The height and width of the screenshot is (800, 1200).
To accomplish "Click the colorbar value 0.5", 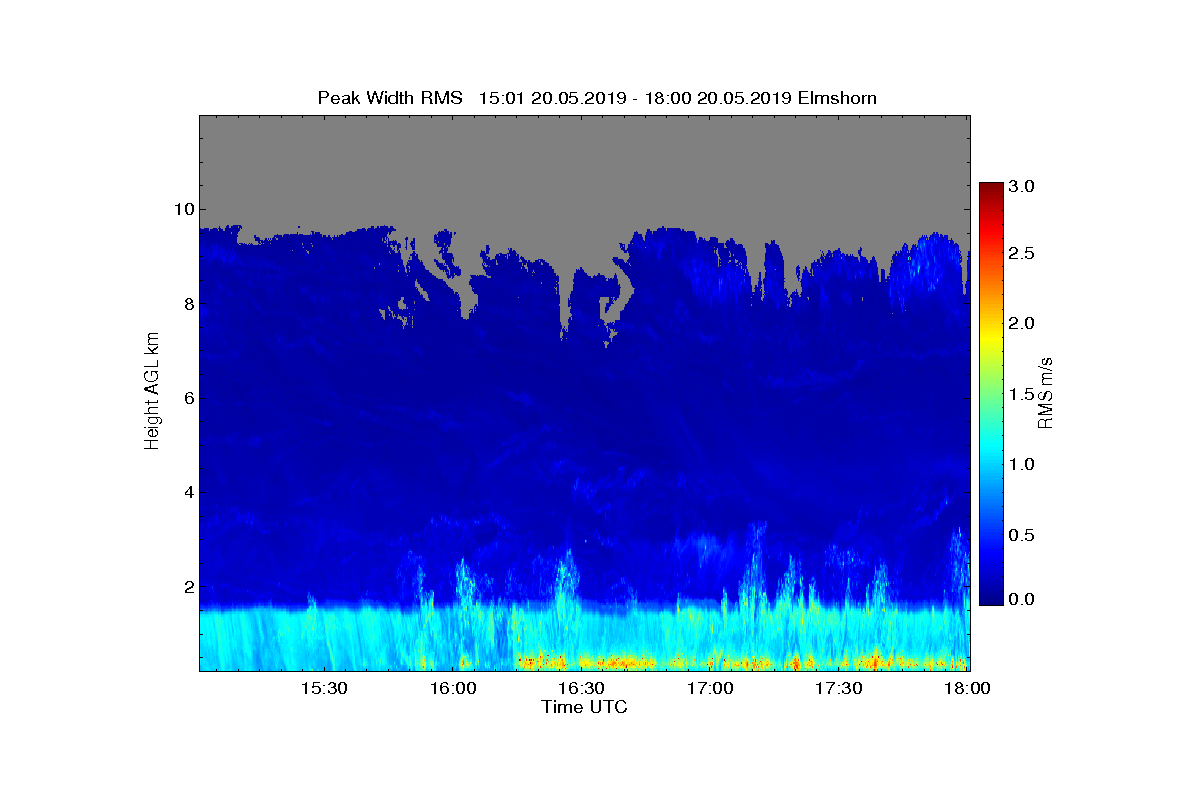I will point(1022,535).
